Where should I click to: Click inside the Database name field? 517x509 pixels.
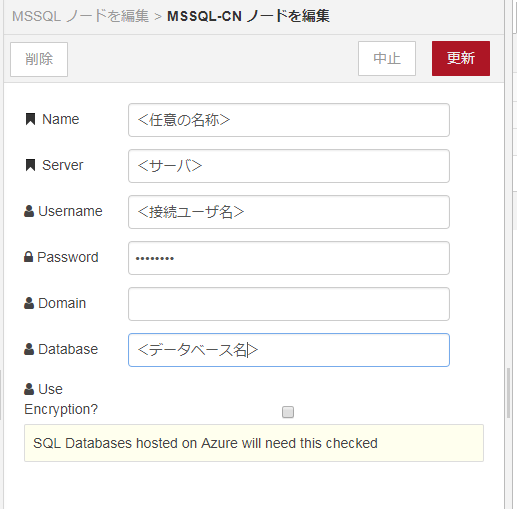pos(289,350)
